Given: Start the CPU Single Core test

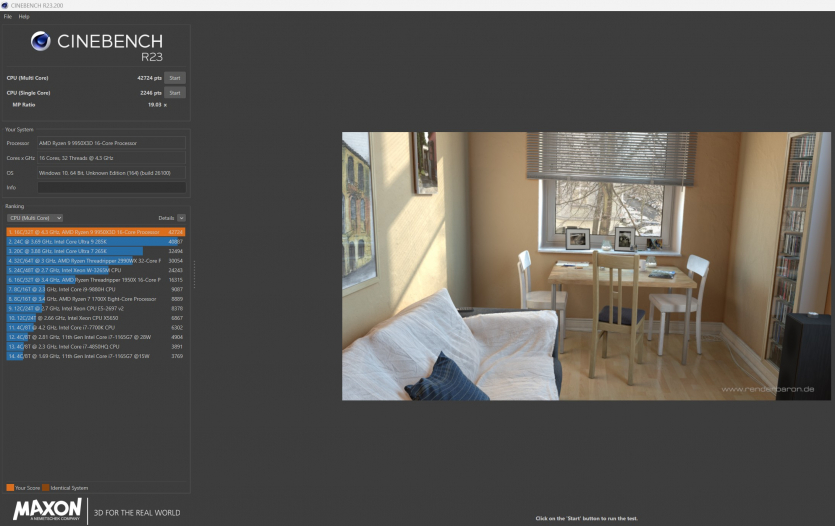Looking at the screenshot, I should click(x=174, y=93).
